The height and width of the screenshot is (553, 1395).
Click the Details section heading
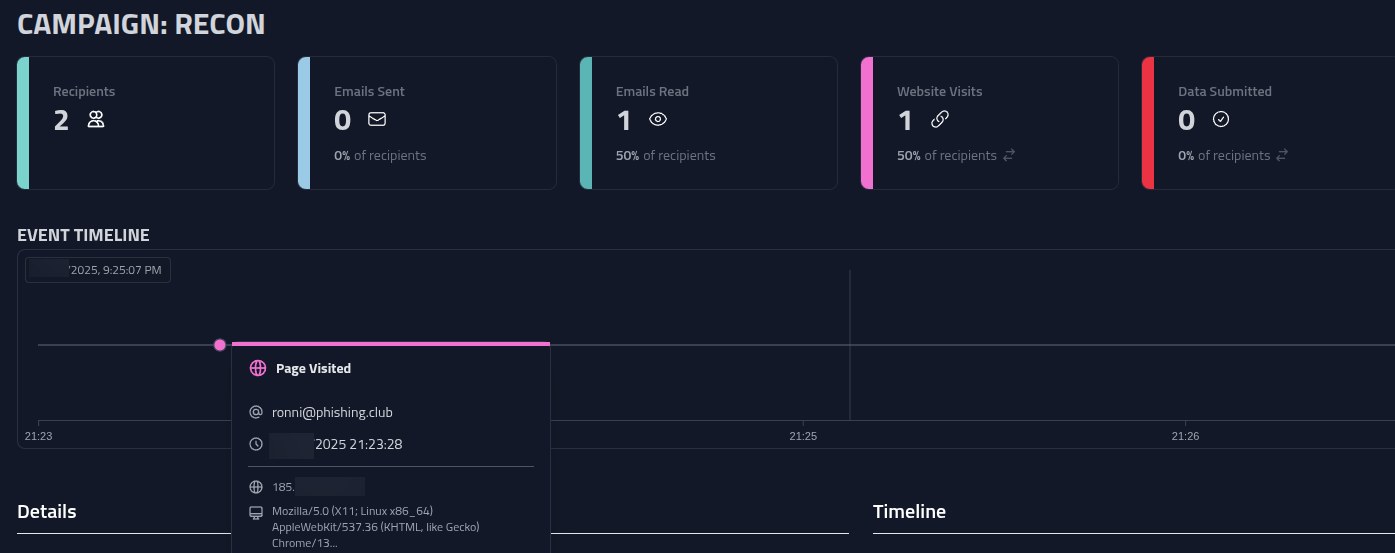(x=47, y=511)
